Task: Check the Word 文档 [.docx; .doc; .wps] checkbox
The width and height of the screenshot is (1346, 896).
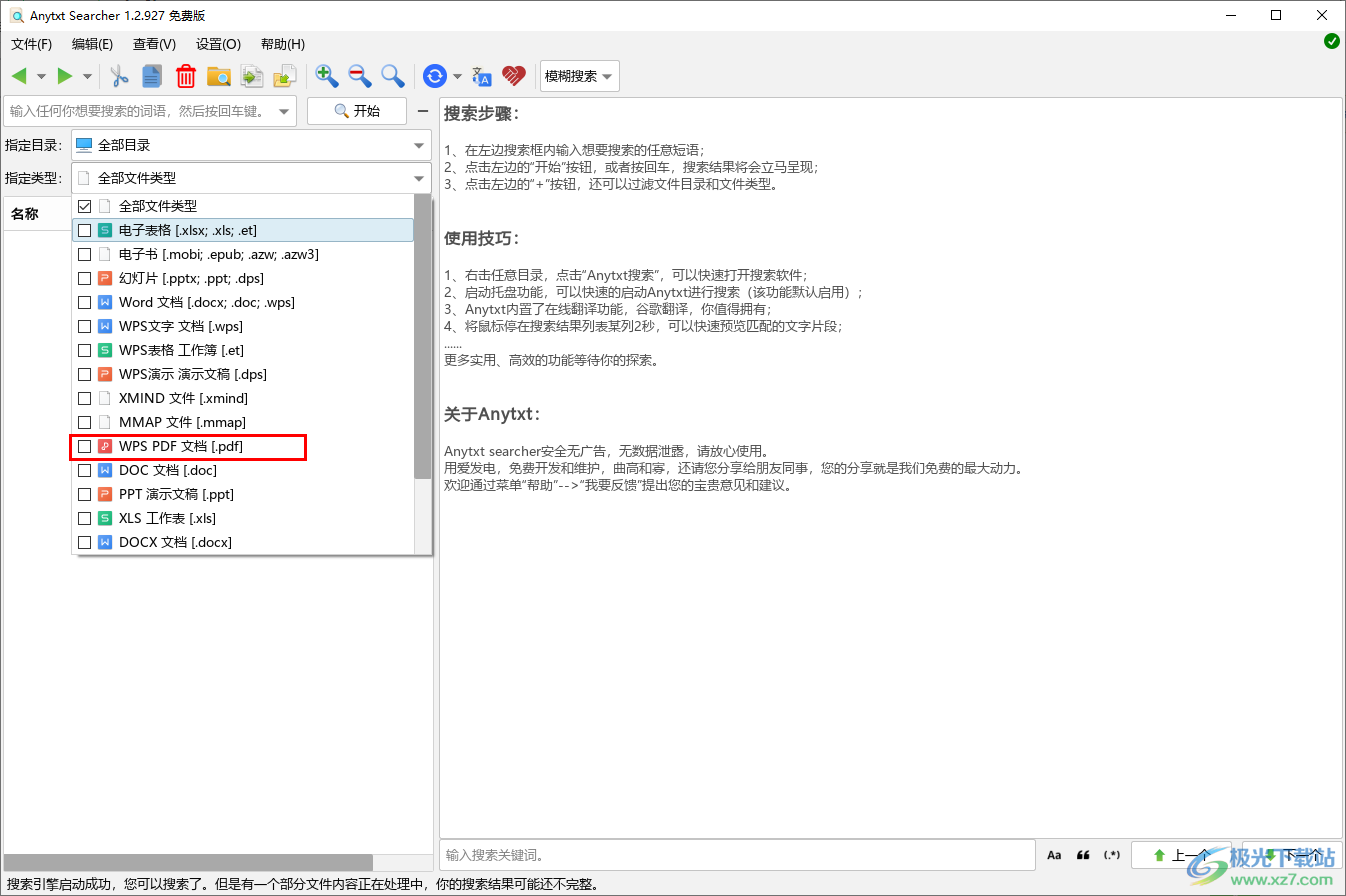Action: click(x=85, y=302)
